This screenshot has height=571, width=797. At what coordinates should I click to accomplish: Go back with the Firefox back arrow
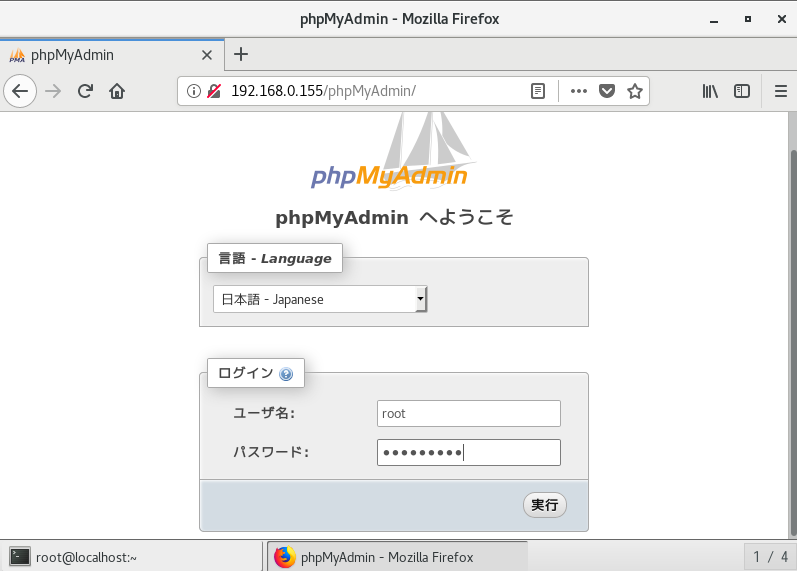20,91
